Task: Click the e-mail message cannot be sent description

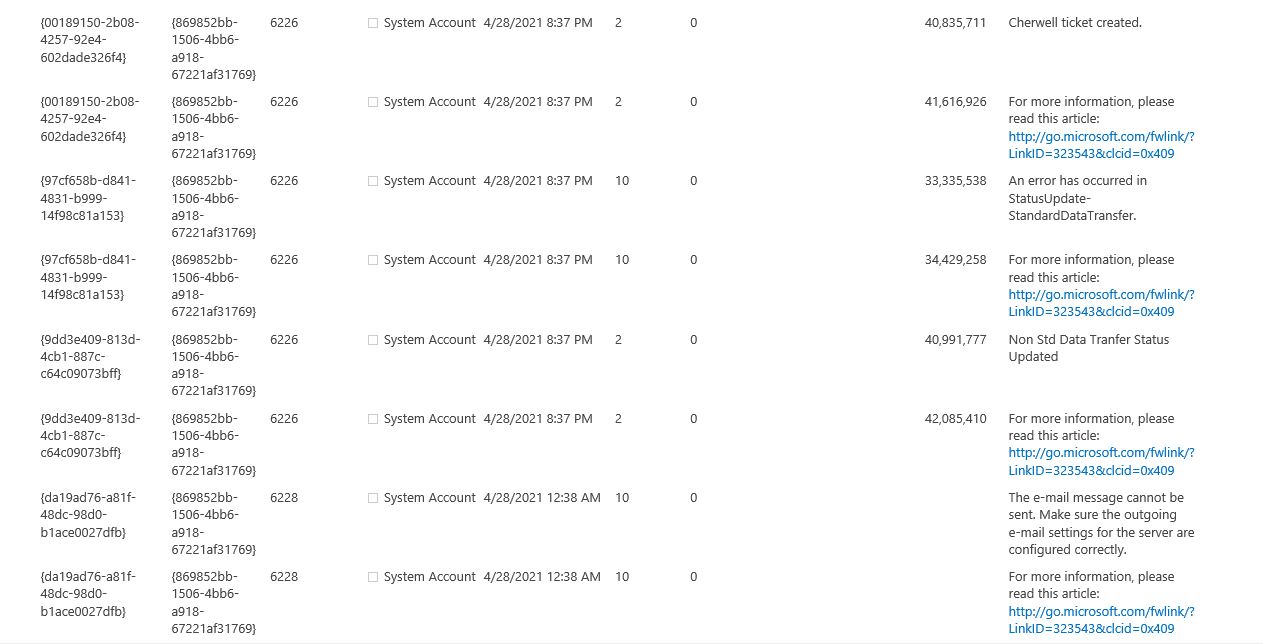Action: tap(1101, 524)
